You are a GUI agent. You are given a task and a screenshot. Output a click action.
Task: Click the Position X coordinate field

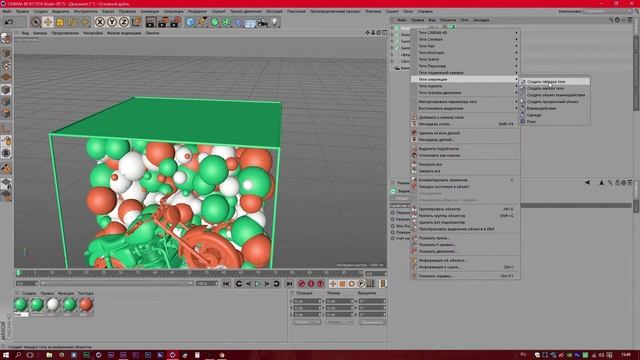pos(307,301)
